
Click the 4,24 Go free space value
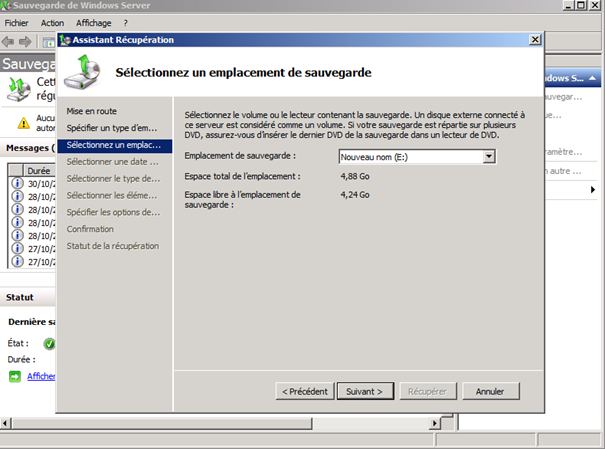coord(355,195)
